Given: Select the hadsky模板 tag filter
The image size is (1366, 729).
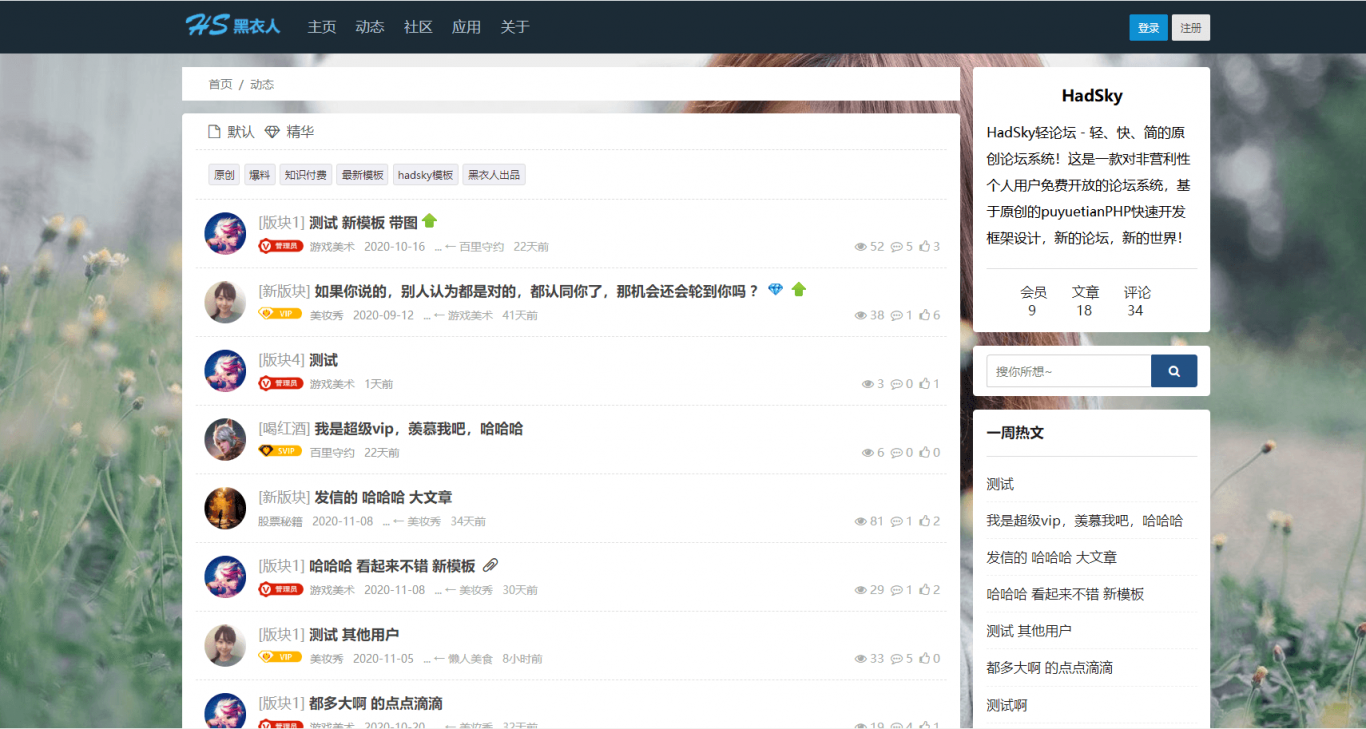Looking at the screenshot, I should [x=426, y=175].
